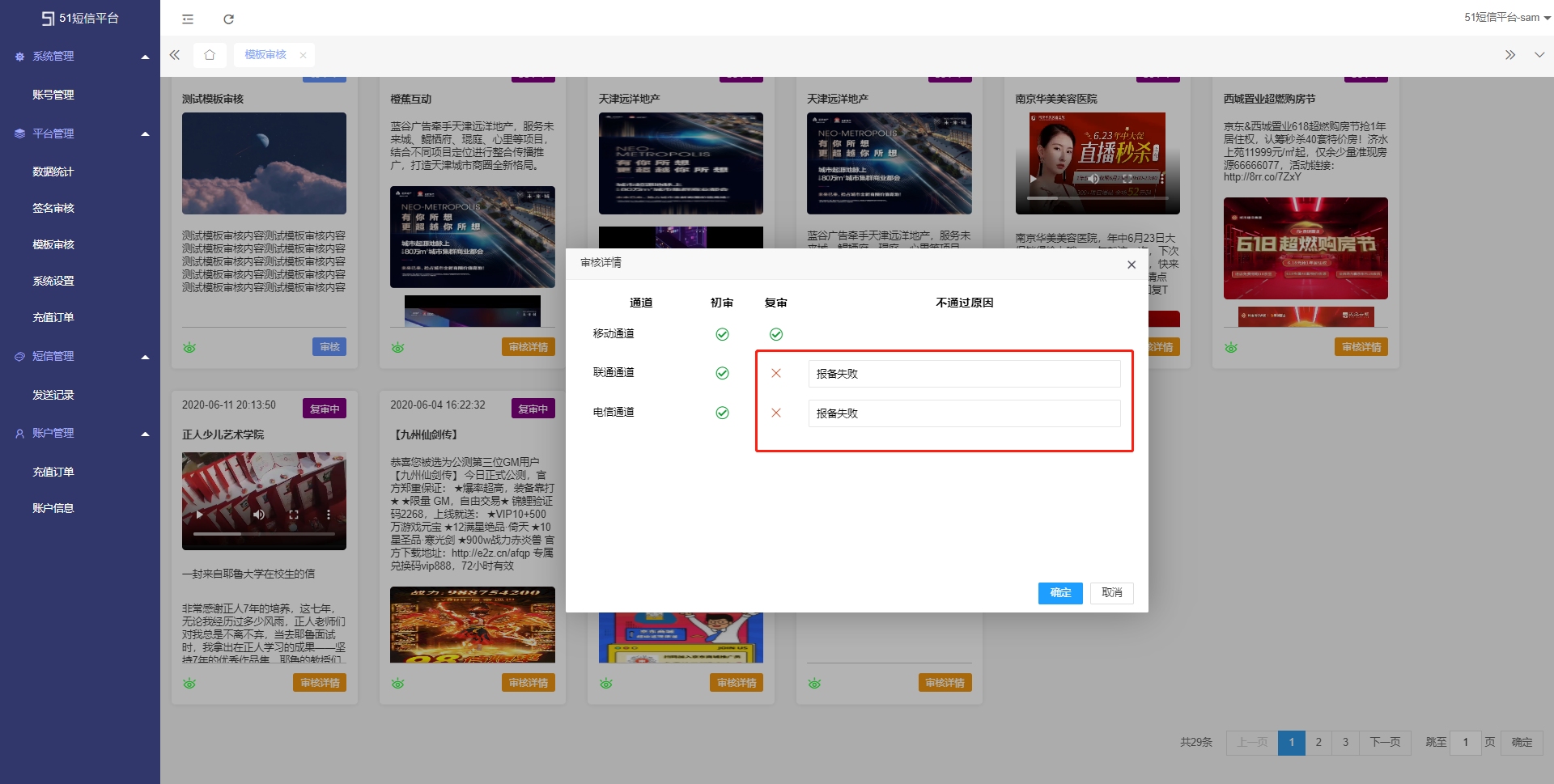1554x784 pixels.
Task: Click 审核详情 on the 西城置业超燃购房节 card
Action: click(1361, 347)
